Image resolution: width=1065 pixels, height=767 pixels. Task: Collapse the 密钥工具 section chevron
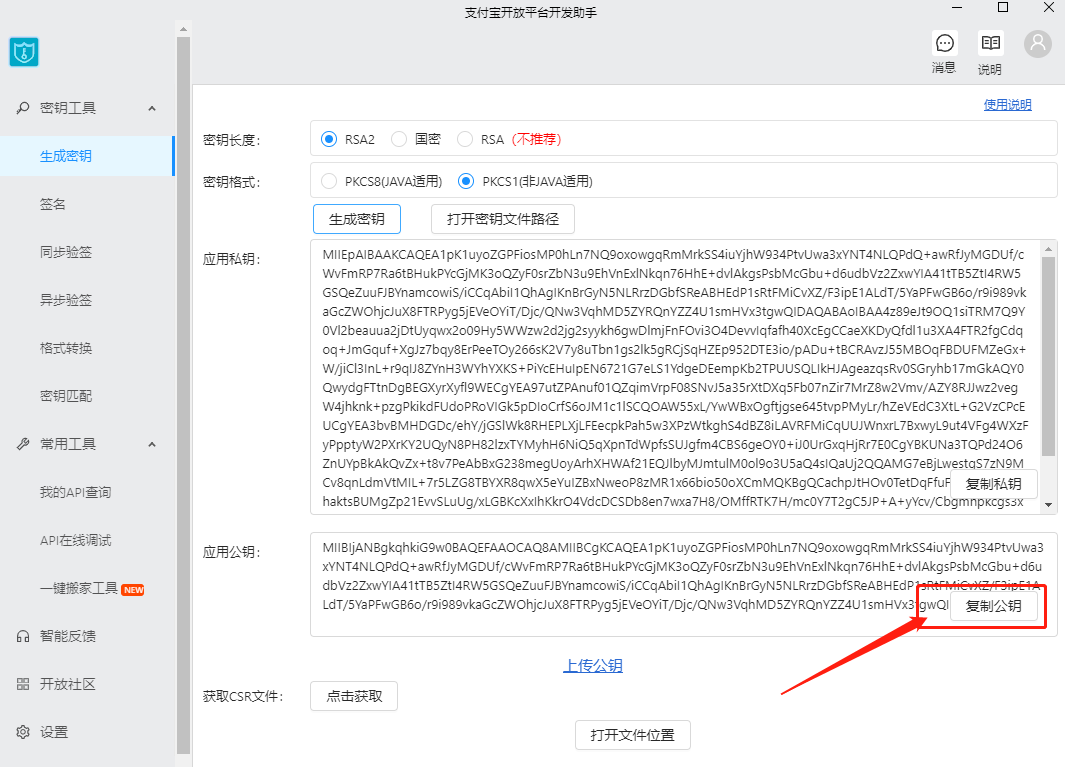[152, 108]
